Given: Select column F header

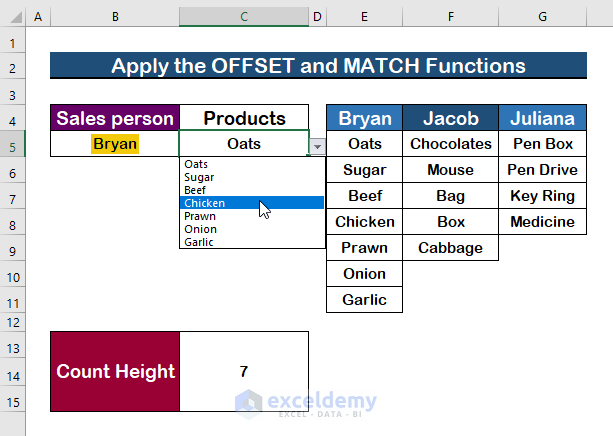Looking at the screenshot, I should [x=450, y=17].
